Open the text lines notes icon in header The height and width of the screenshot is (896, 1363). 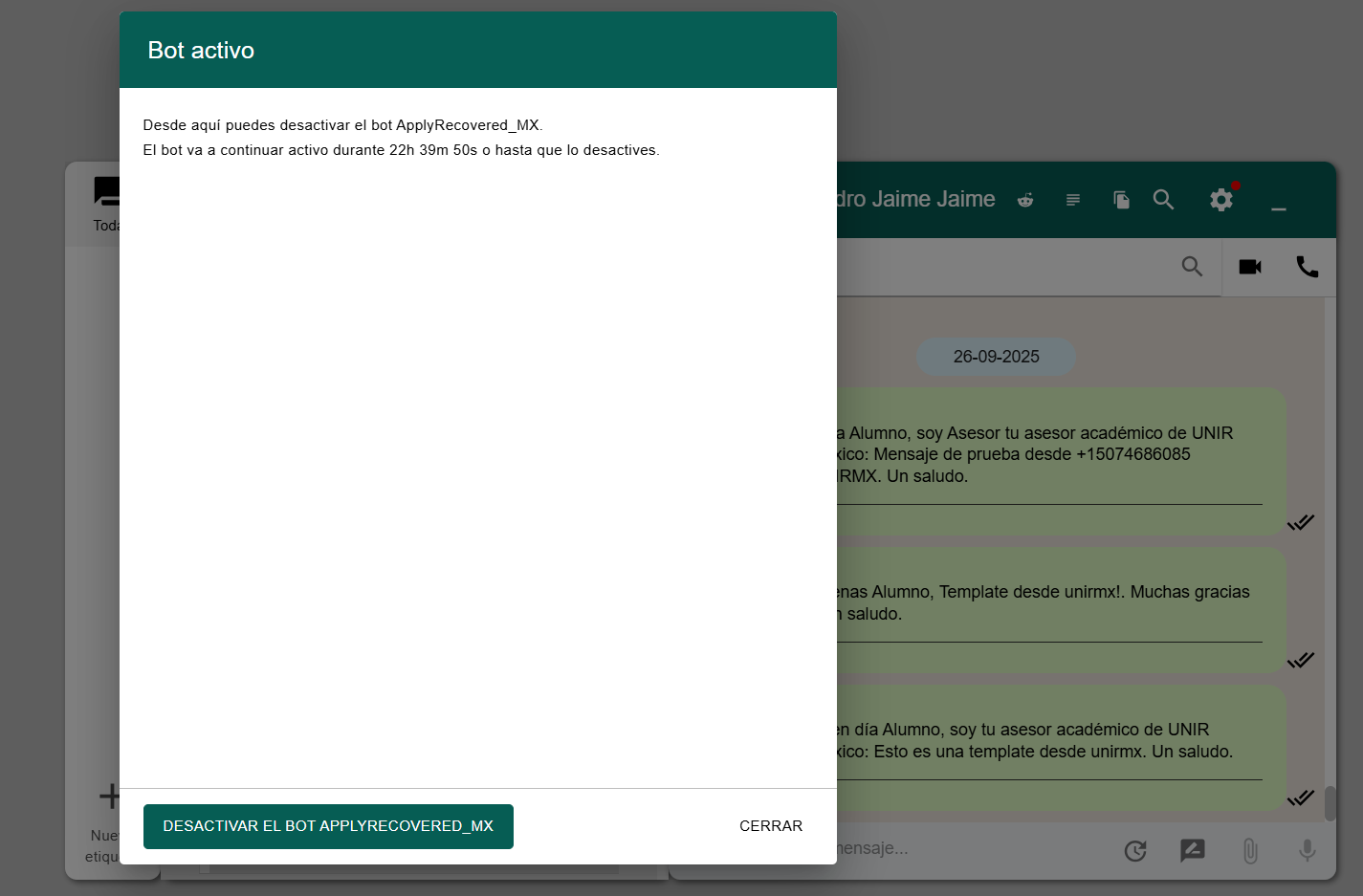click(x=1073, y=200)
